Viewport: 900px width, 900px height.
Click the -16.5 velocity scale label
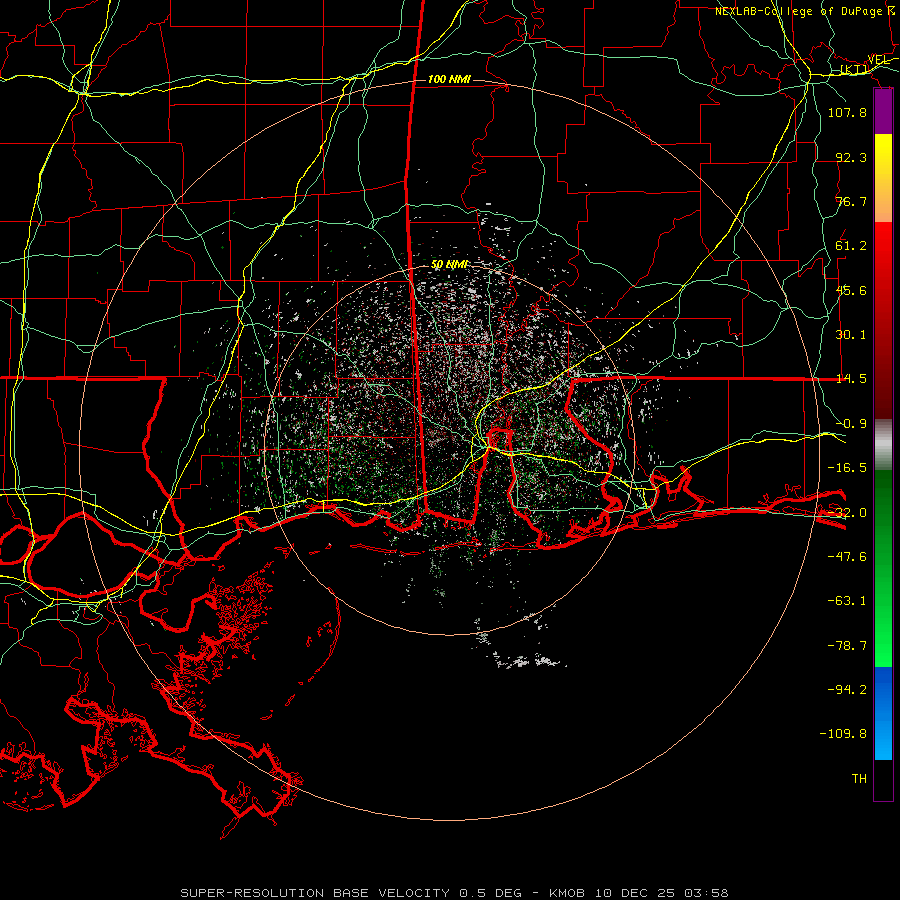pos(847,468)
